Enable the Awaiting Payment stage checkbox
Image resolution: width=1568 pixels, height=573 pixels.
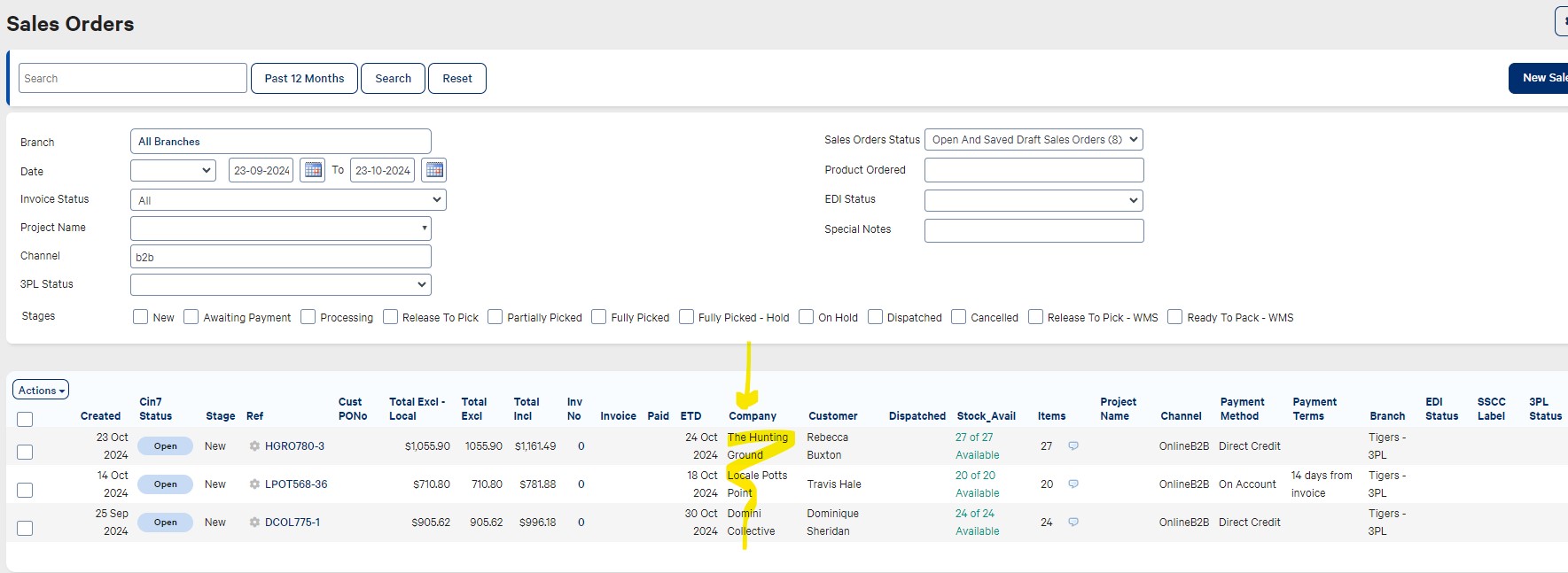point(191,317)
